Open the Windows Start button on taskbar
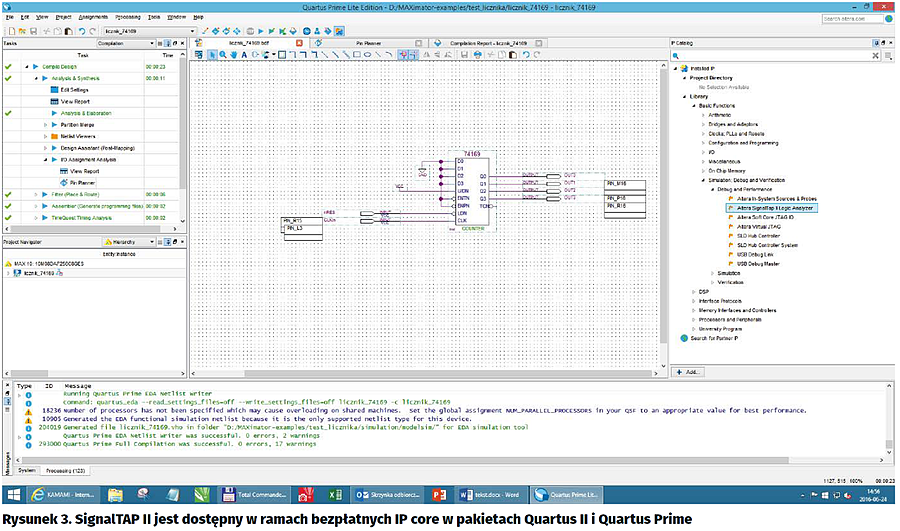Viewport: 900px width, 531px height. click(x=13, y=495)
